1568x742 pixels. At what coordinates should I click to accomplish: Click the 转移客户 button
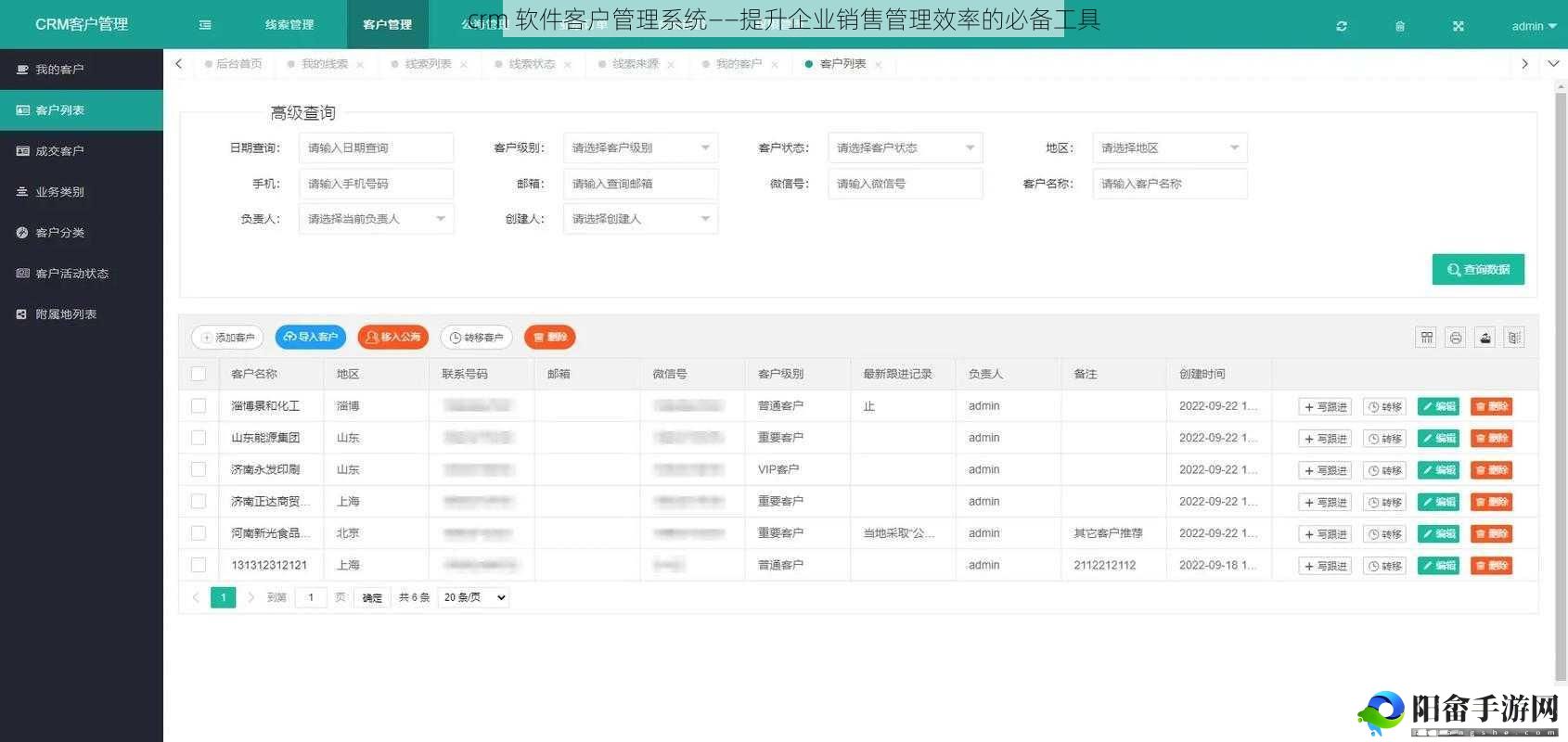pos(476,338)
